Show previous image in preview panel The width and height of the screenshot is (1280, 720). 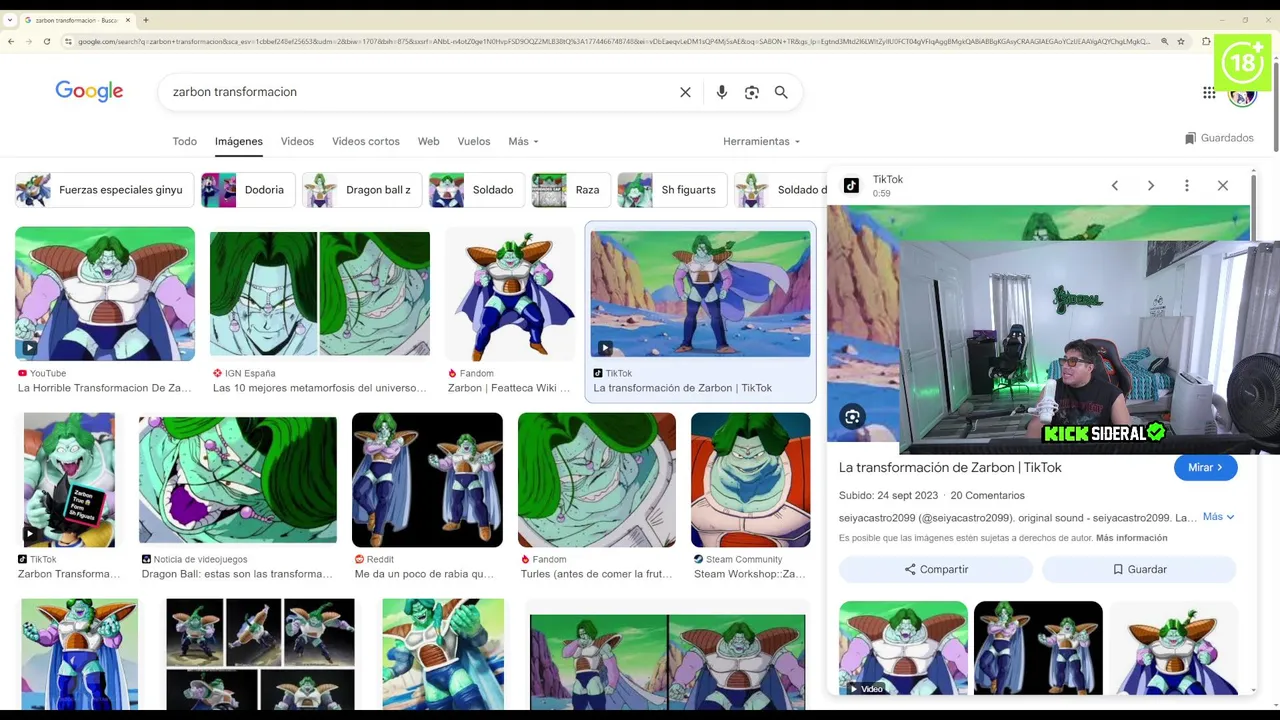pos(1115,186)
